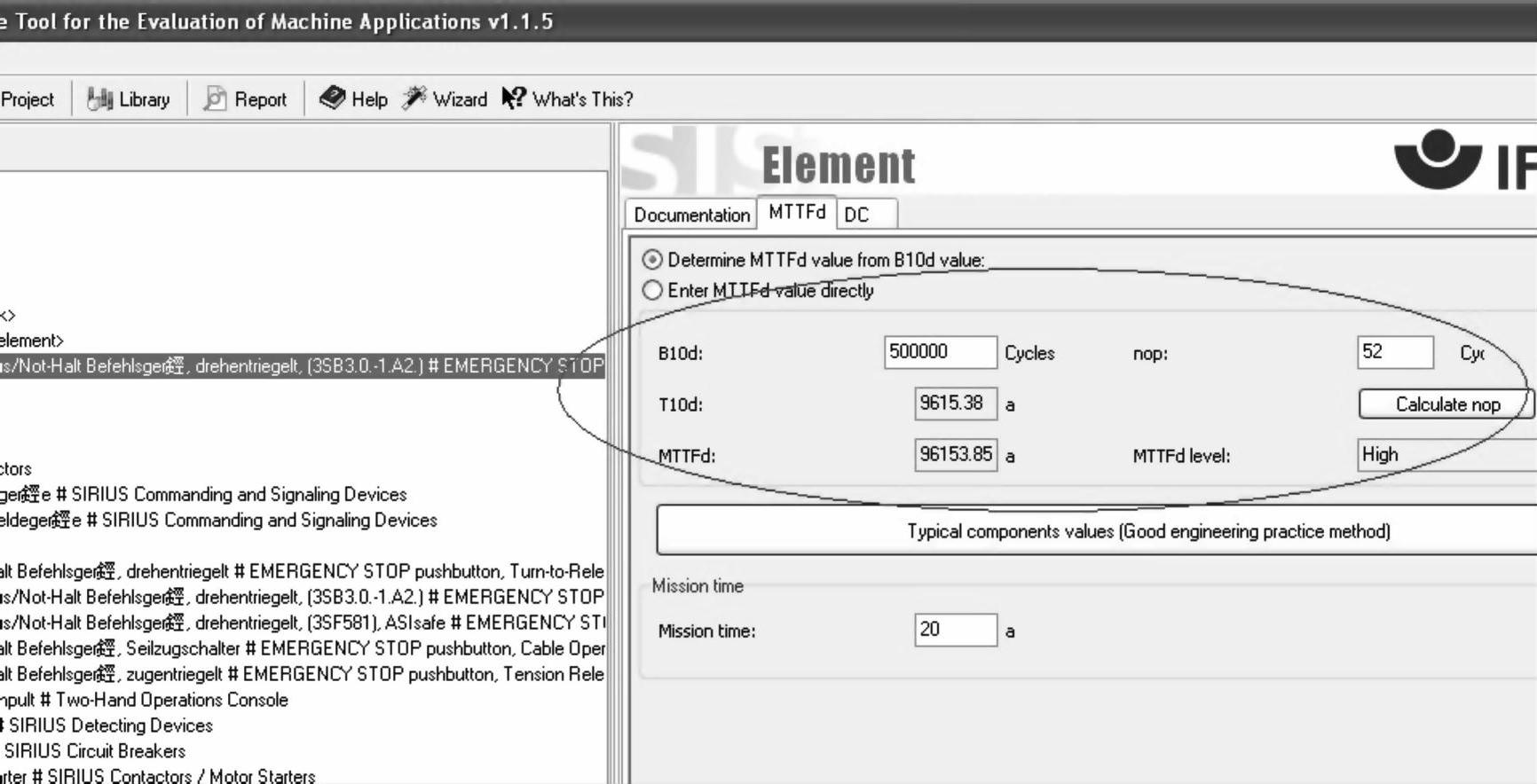Open the Project toolbar item

pos(28,99)
